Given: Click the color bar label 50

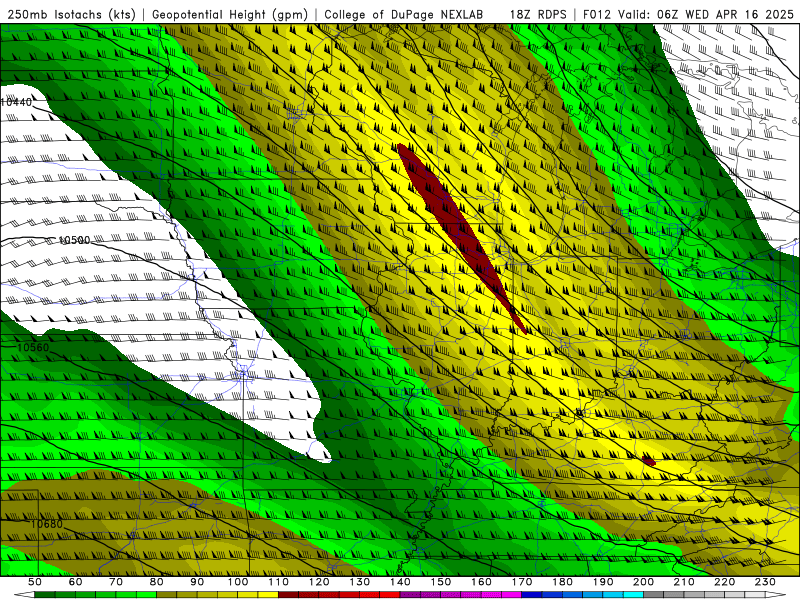Looking at the screenshot, I should 35,582.
